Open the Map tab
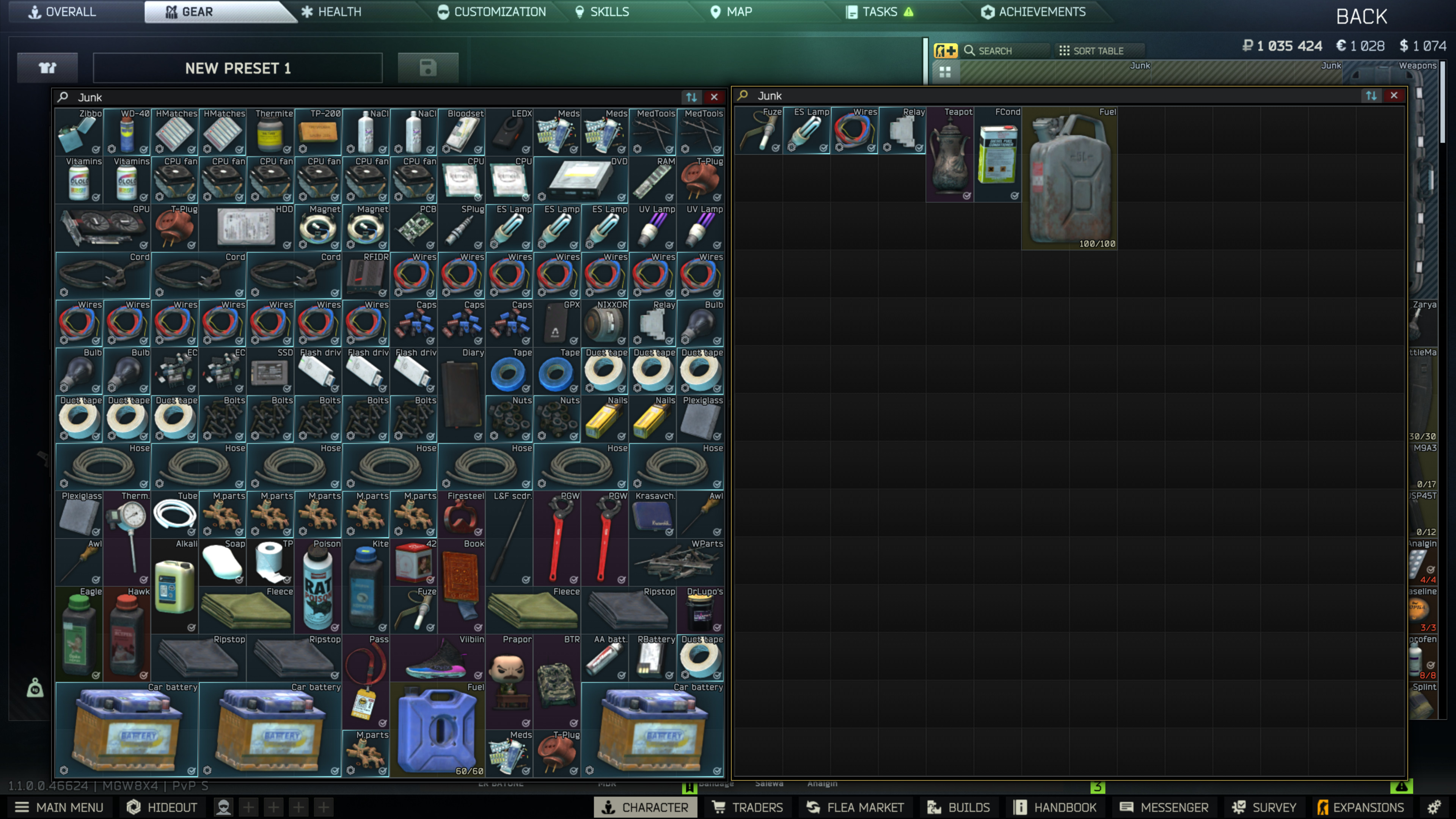1456x819 pixels. [731, 12]
